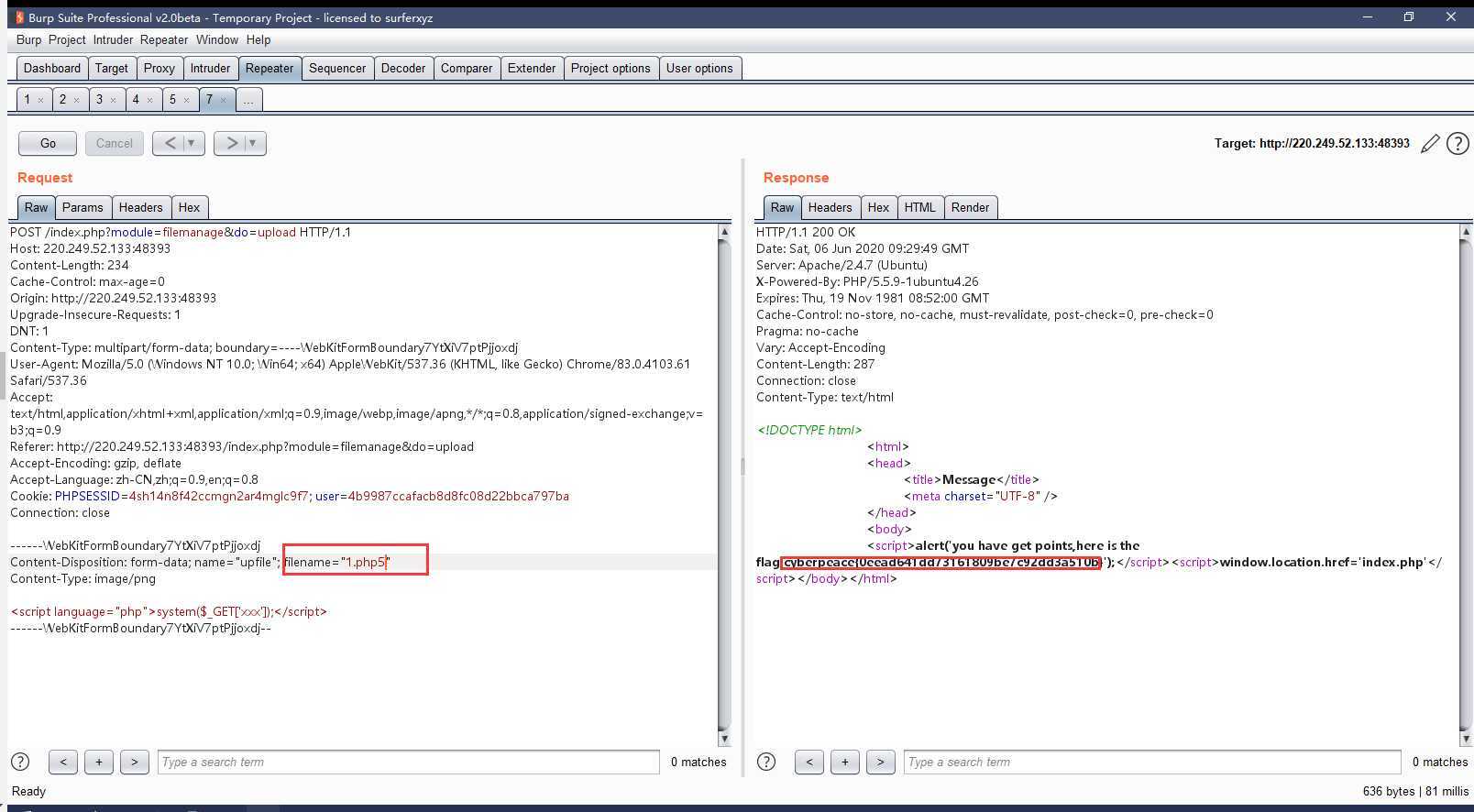Click request pane scrollbar up arrow

(x=724, y=232)
